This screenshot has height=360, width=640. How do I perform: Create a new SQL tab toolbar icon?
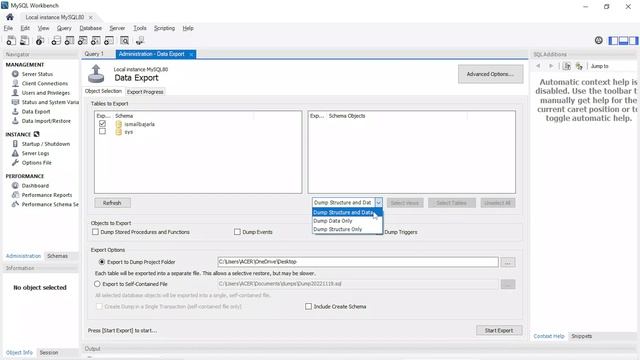(11, 40)
